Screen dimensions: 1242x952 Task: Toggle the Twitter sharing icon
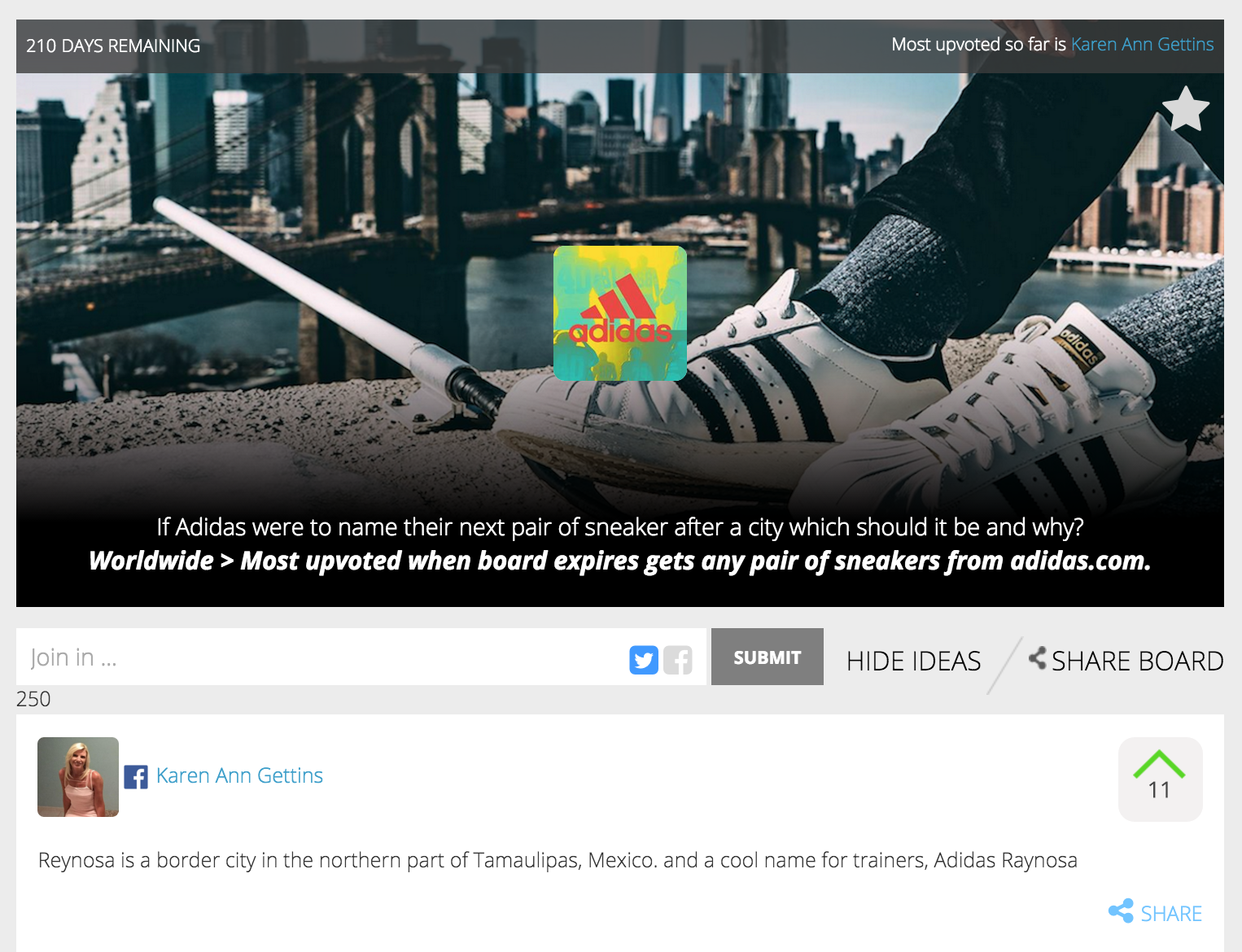tap(644, 660)
